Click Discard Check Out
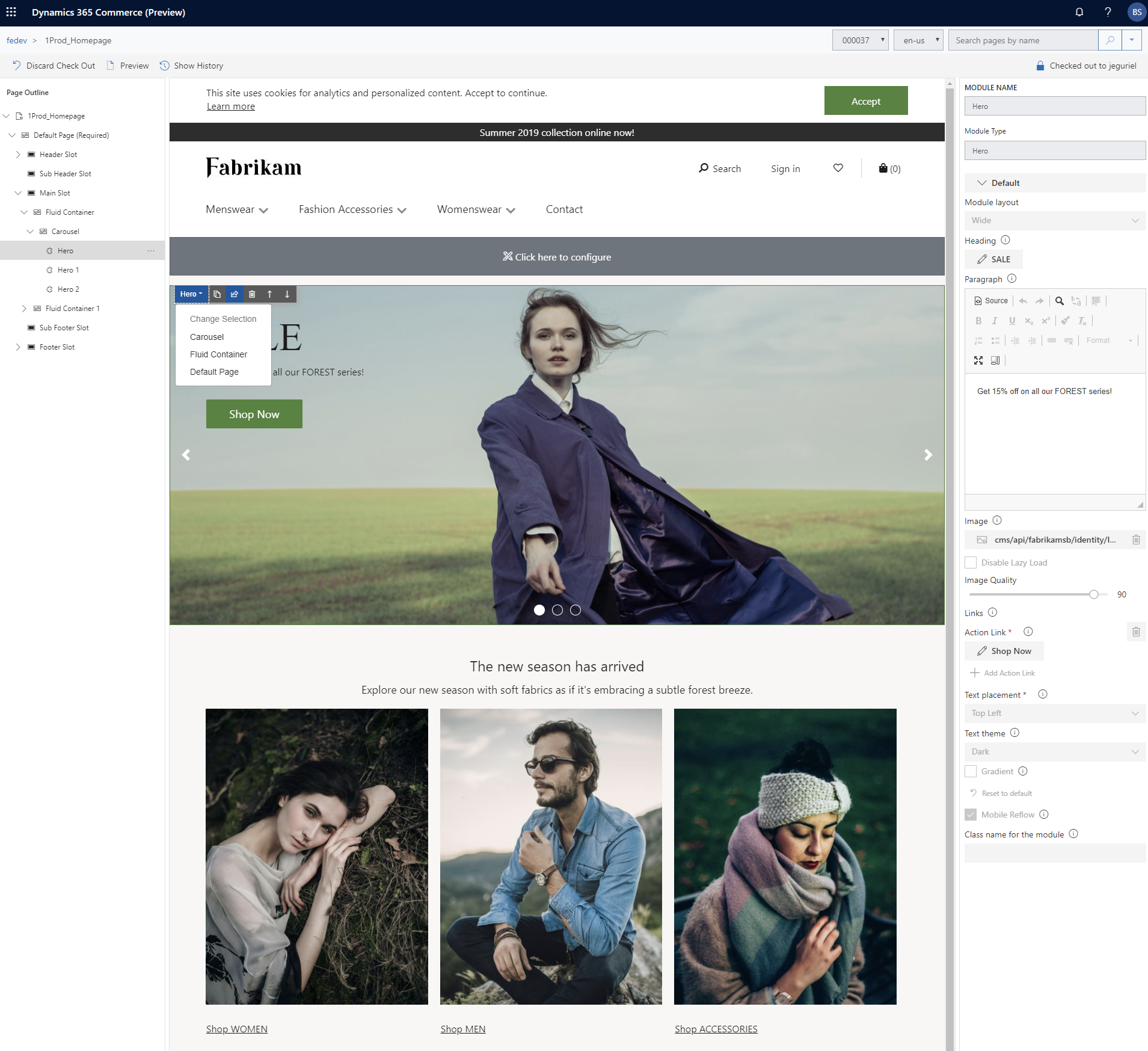 coord(54,66)
